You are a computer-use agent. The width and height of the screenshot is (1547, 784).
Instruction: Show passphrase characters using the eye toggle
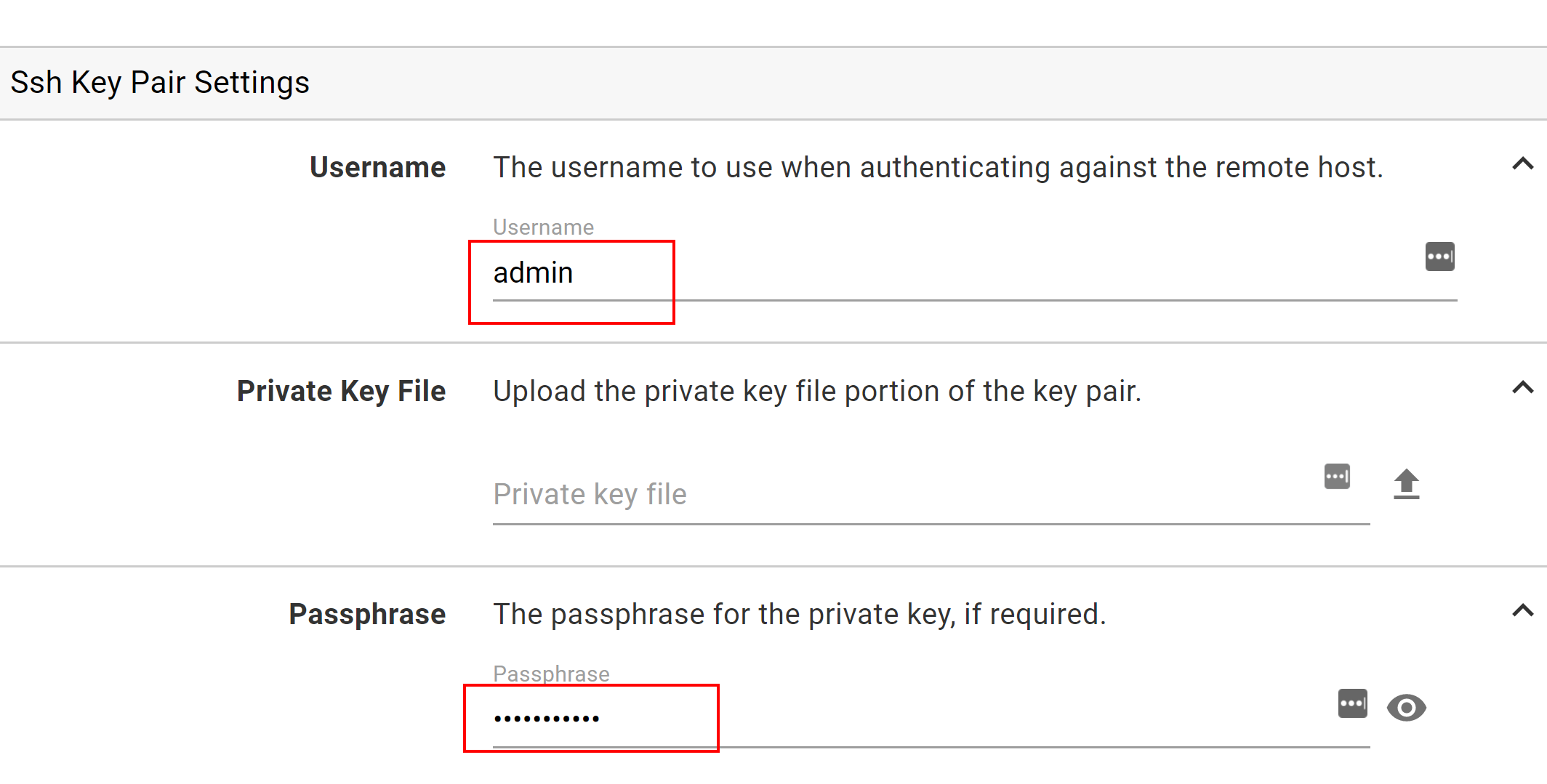[x=1407, y=706]
